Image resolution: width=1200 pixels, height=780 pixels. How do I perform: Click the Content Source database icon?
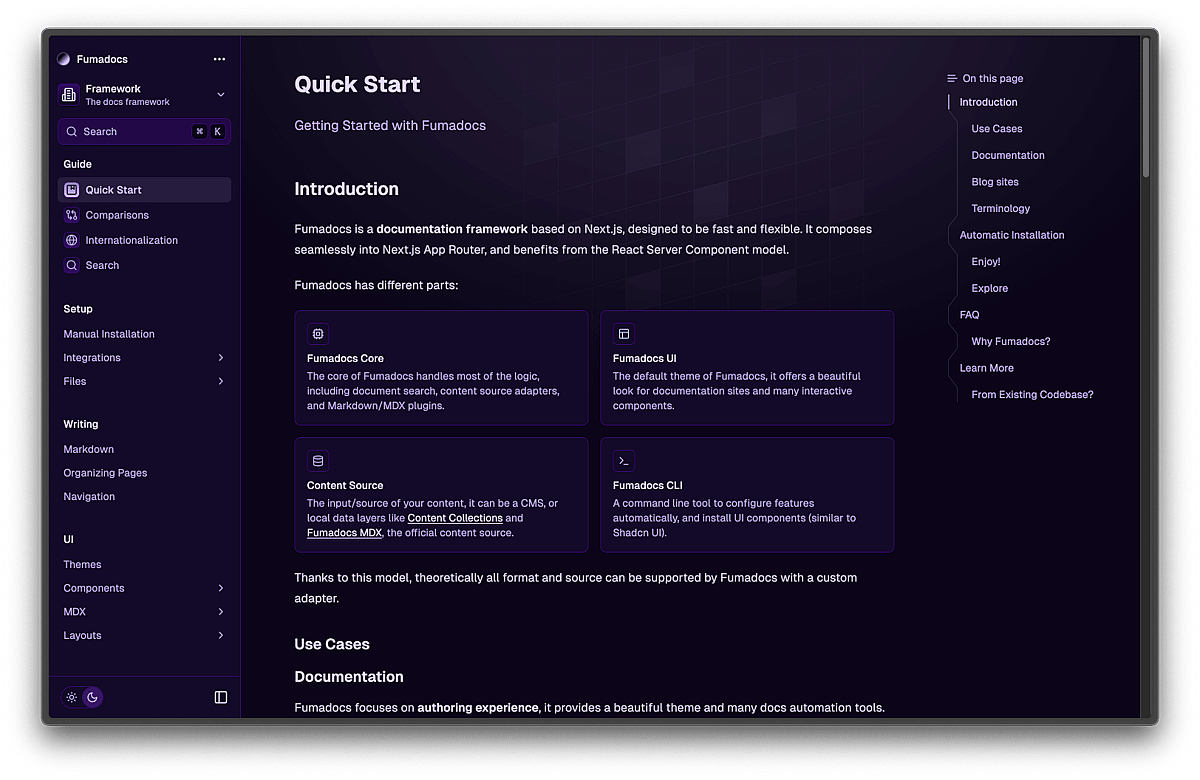pyautogui.click(x=318, y=461)
